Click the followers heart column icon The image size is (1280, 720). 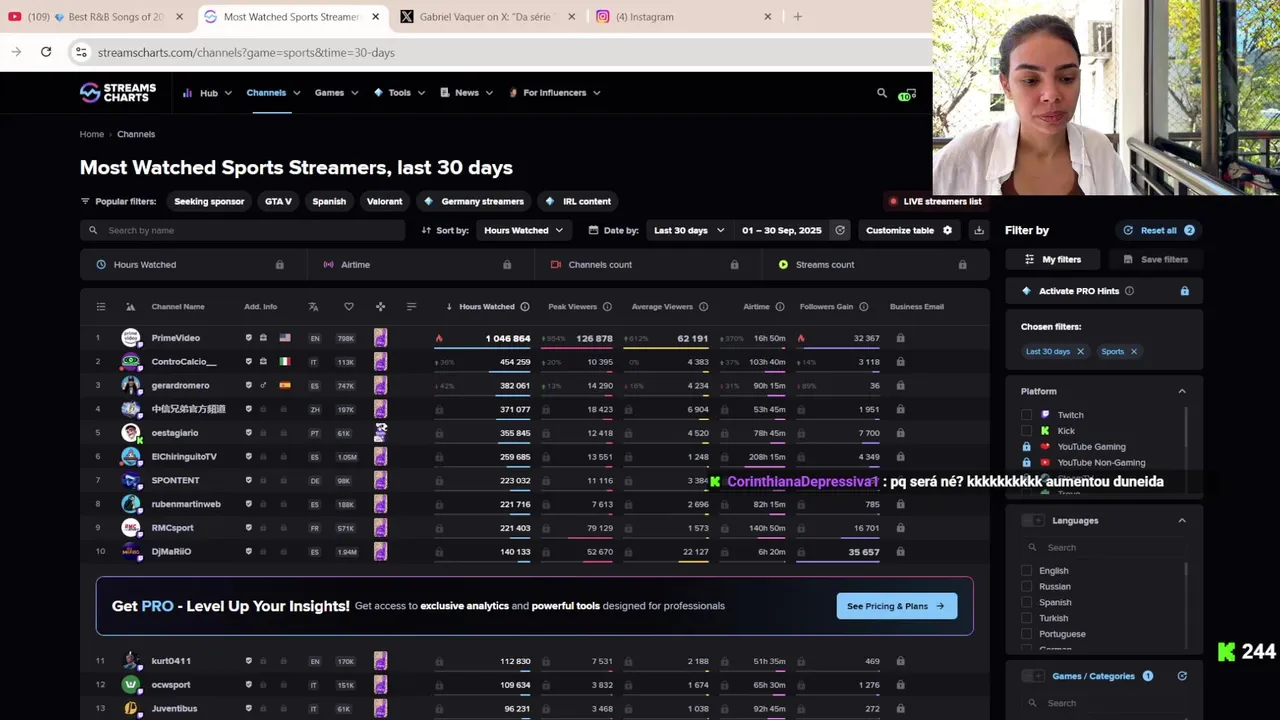348,307
